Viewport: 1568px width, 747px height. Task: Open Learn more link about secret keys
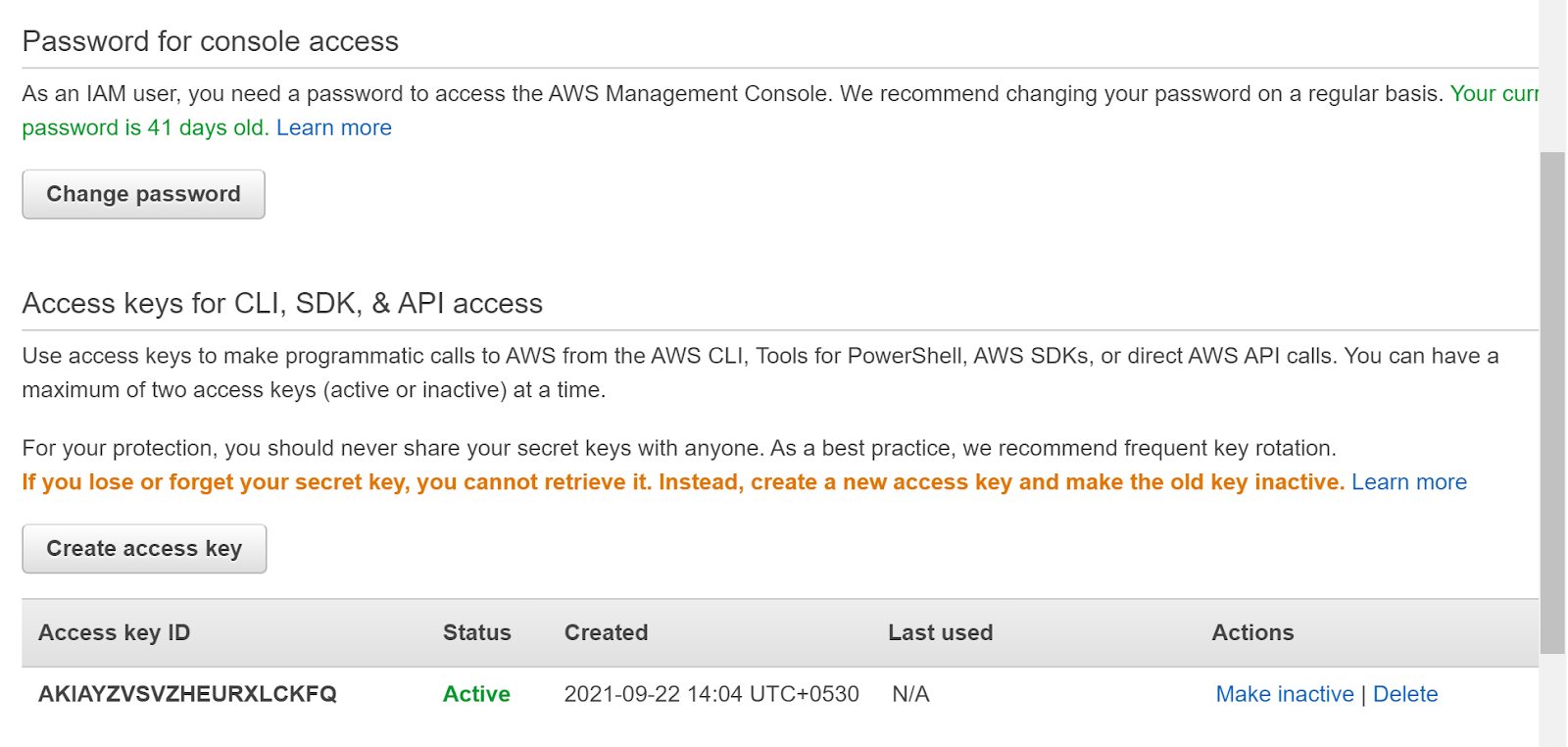(x=1408, y=482)
